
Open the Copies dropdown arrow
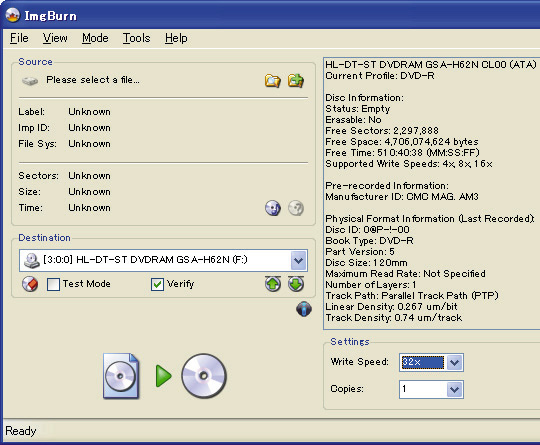pyautogui.click(x=454, y=390)
